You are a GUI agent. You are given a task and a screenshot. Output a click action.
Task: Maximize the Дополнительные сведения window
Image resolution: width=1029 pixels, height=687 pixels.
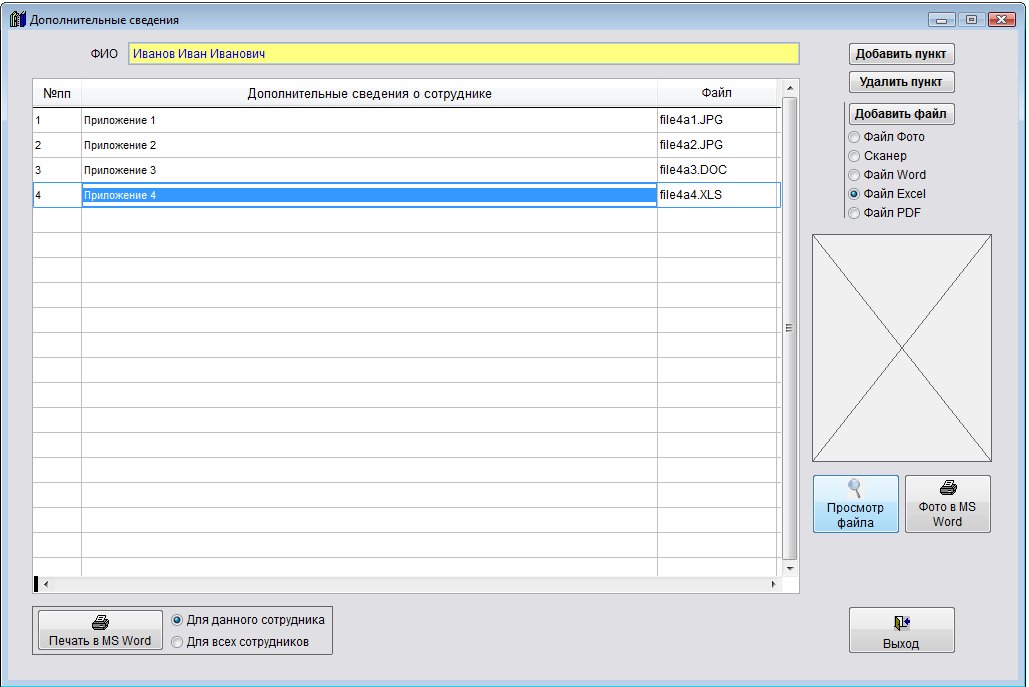pos(971,20)
